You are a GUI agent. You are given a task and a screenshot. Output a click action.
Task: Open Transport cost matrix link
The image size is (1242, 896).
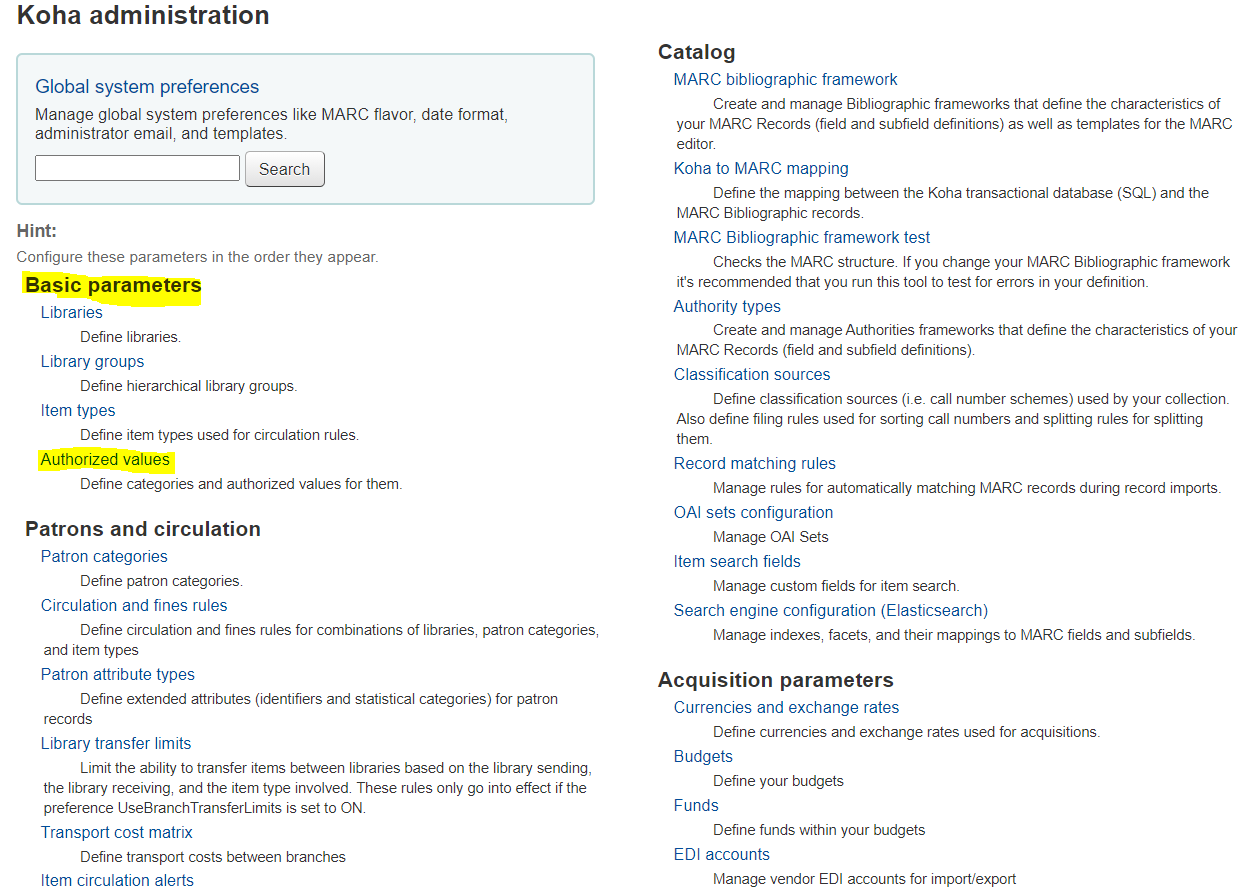click(x=117, y=832)
